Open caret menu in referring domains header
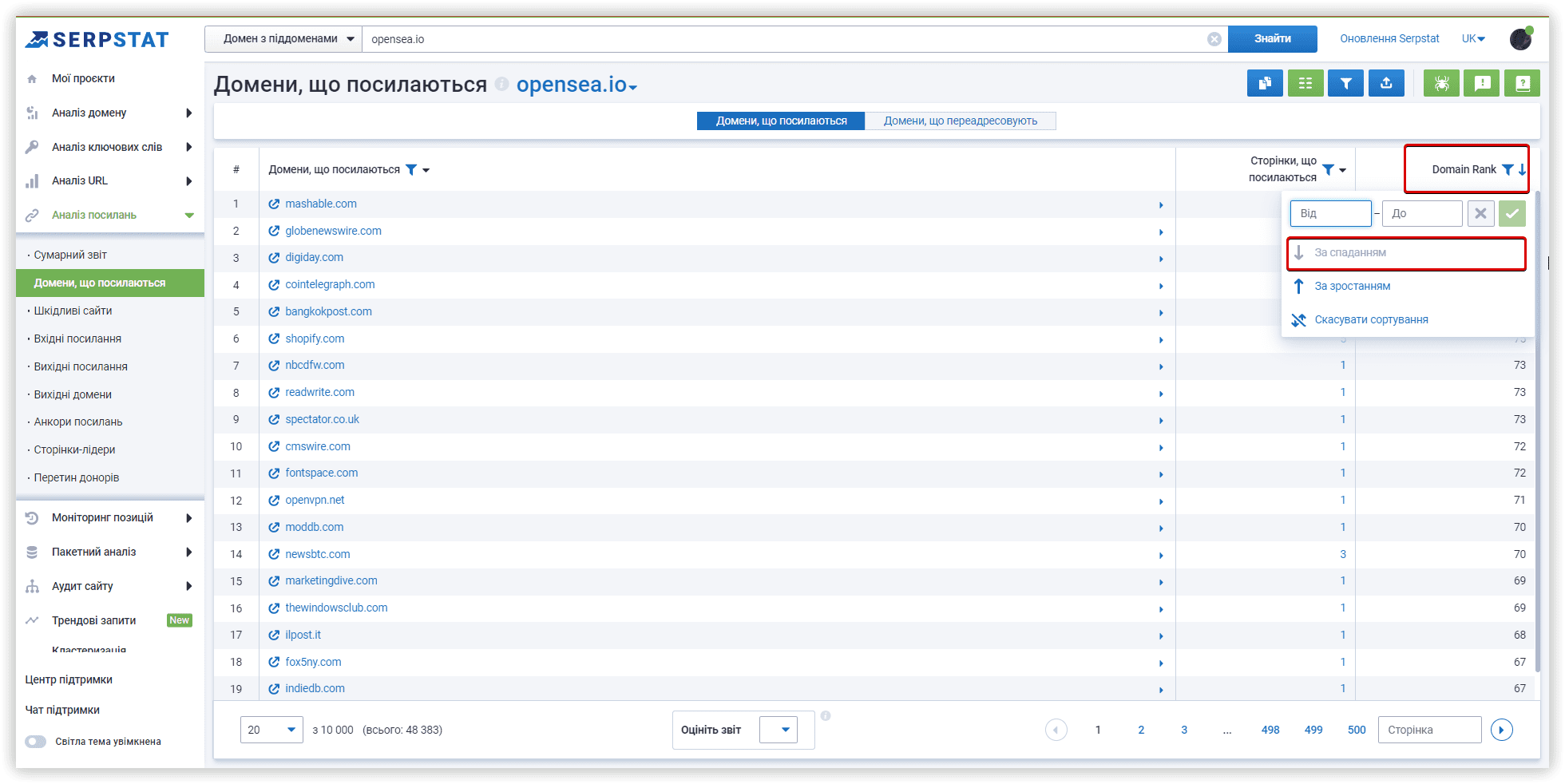1565x784 pixels. [x=426, y=170]
